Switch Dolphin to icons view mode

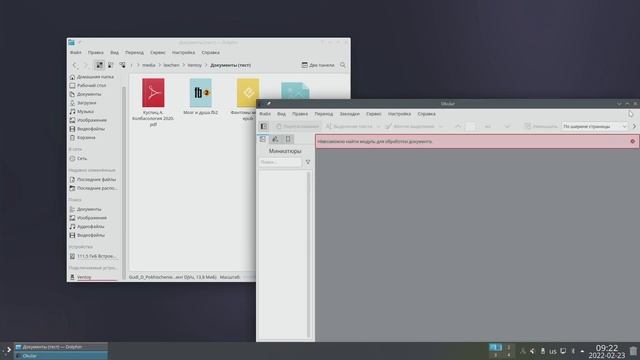tap(100, 65)
